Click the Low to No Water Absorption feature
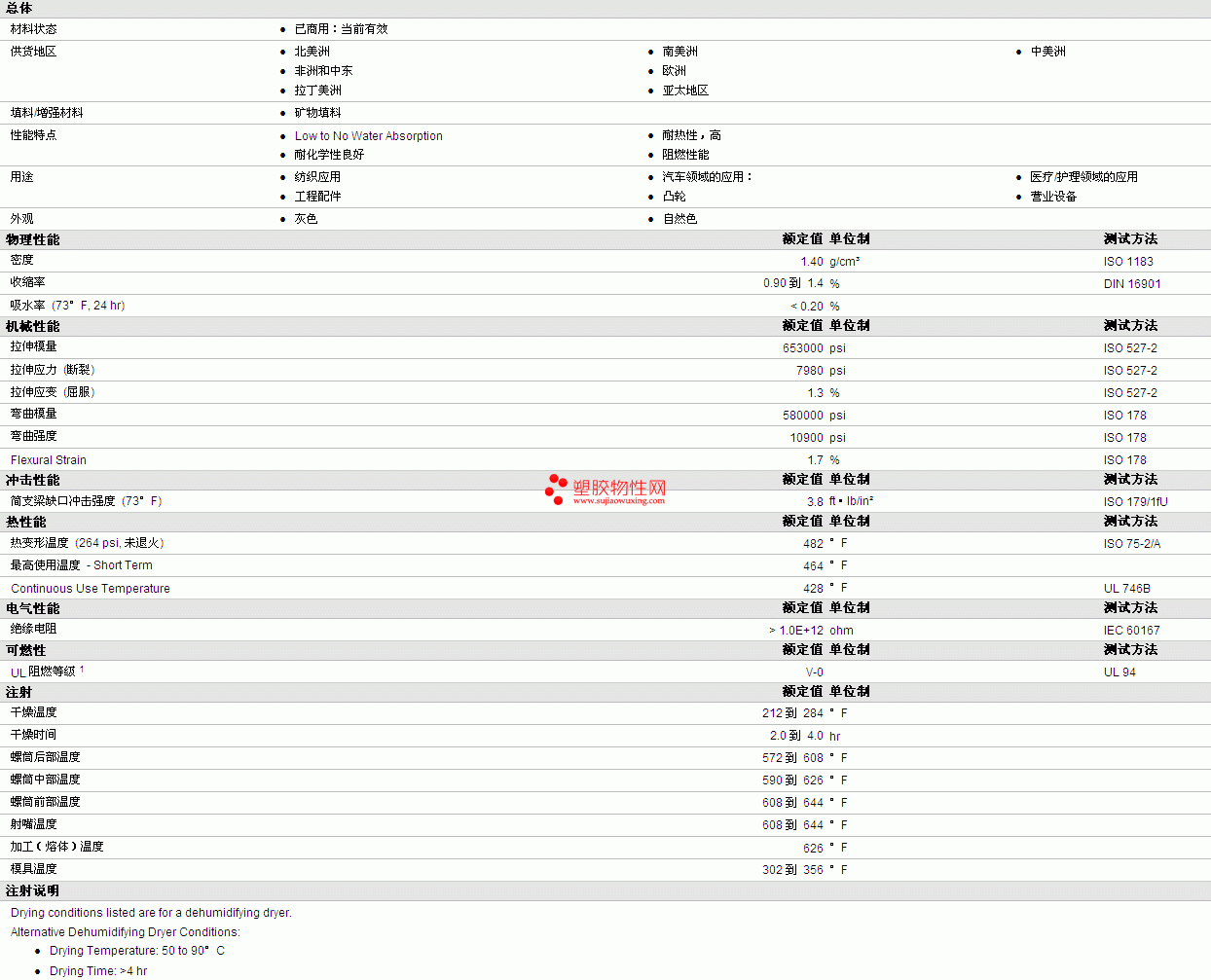The width and height of the screenshot is (1211, 980). point(369,136)
